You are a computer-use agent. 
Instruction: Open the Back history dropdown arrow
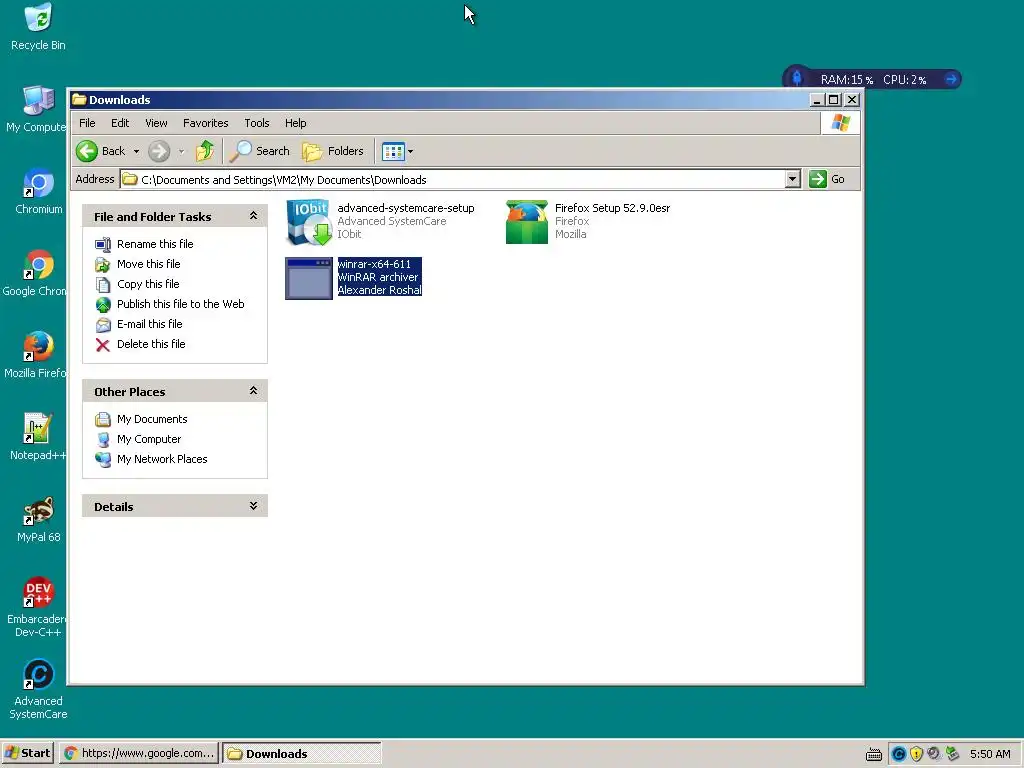pyautogui.click(x=136, y=152)
